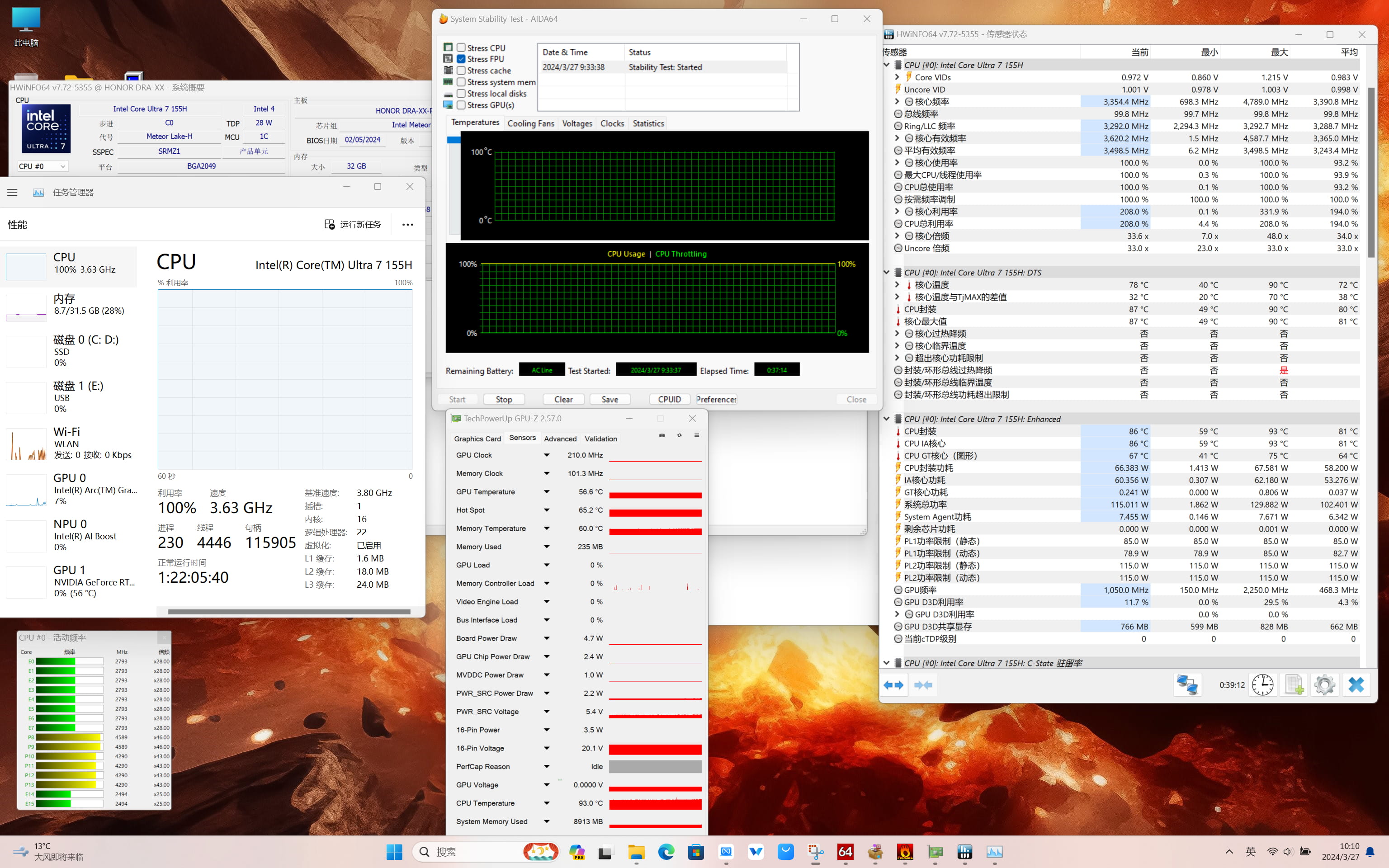The width and height of the screenshot is (1389, 868).
Task: Switch to AIDA64 Statistics tab
Action: [x=648, y=123]
